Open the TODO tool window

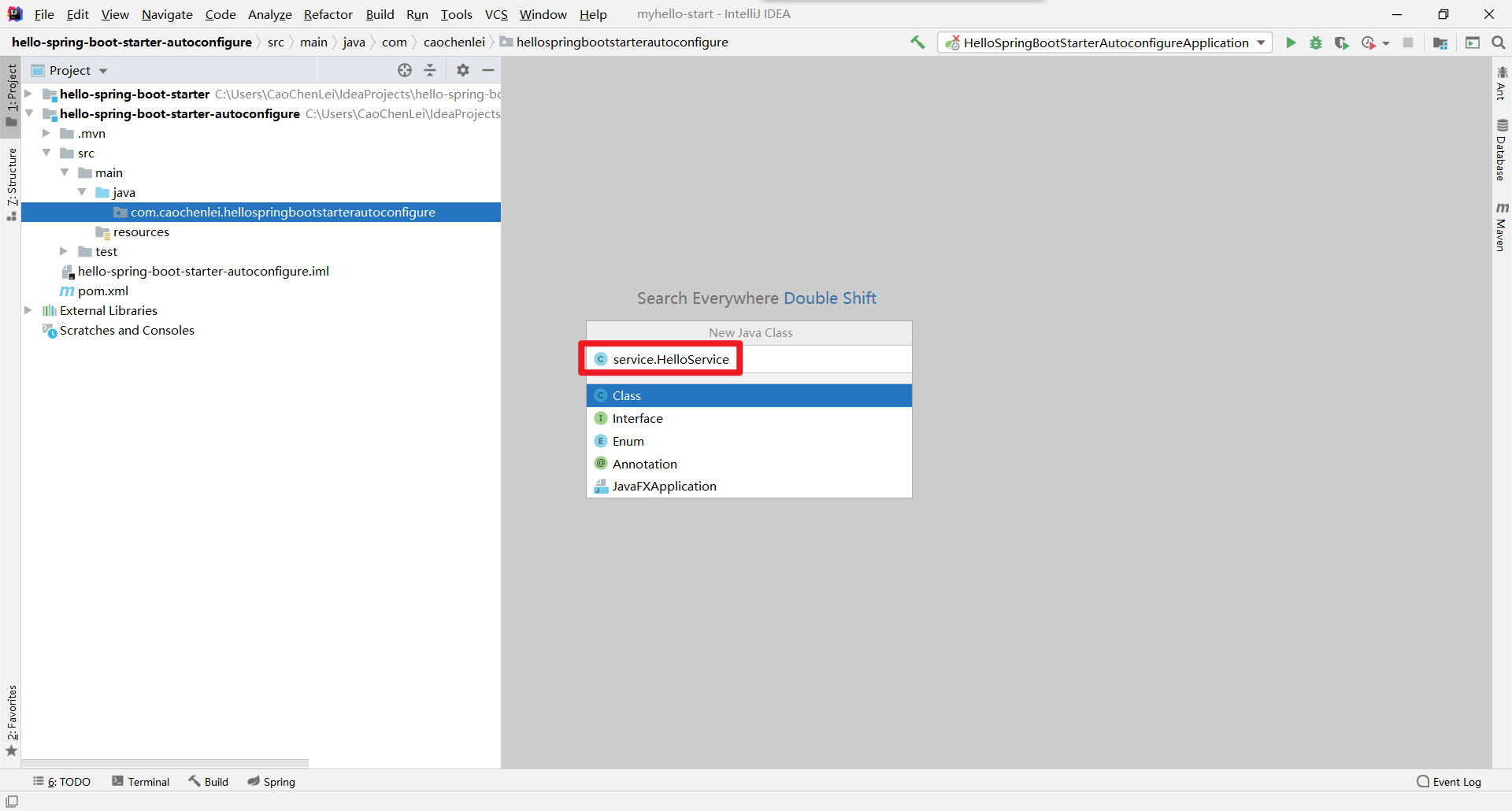coord(61,782)
